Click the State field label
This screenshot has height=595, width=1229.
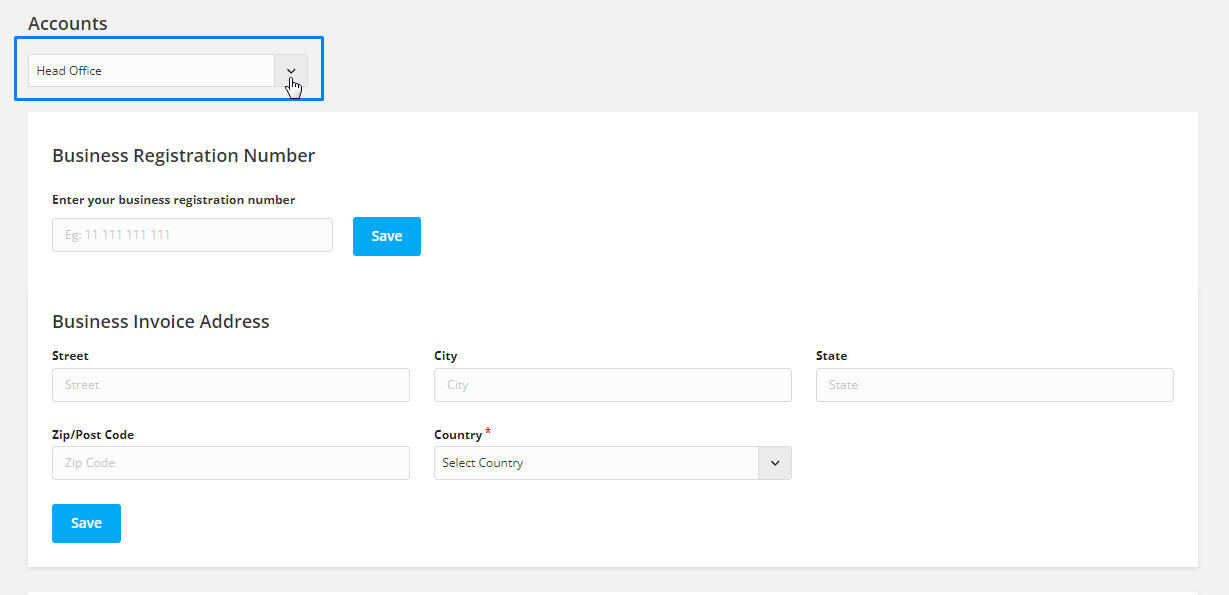click(x=831, y=356)
